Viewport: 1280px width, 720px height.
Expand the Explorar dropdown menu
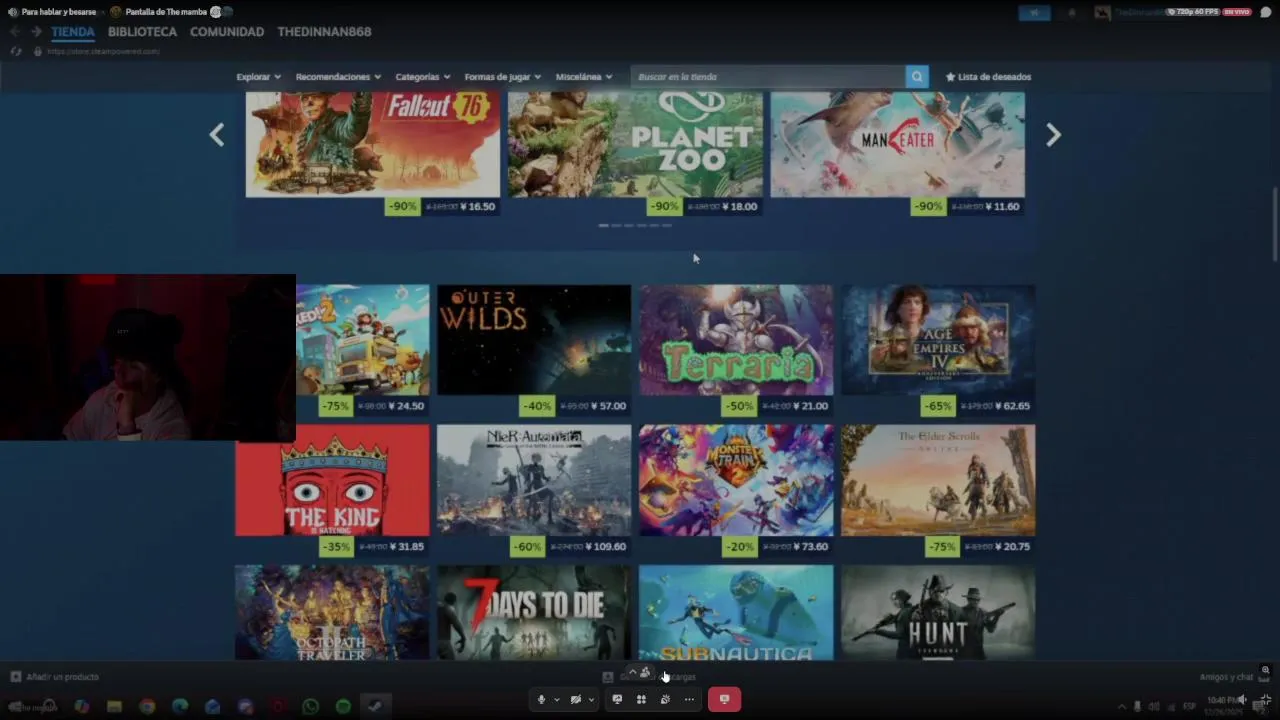[258, 77]
